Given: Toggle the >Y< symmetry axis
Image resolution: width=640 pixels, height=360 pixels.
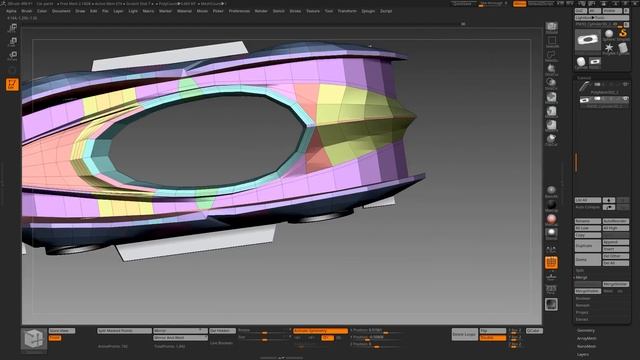Looking at the screenshot, I should 312,338.
